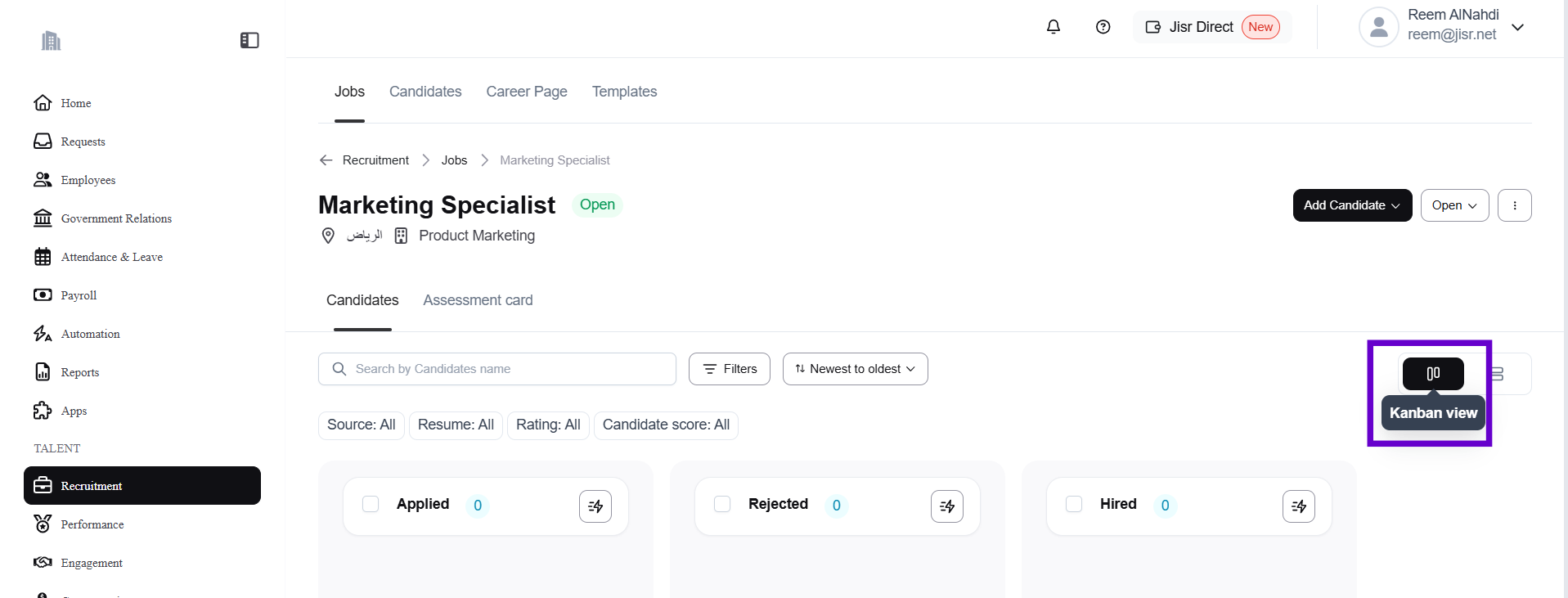Open the notifications bell
This screenshot has height=598, width=1568.
coord(1054,27)
